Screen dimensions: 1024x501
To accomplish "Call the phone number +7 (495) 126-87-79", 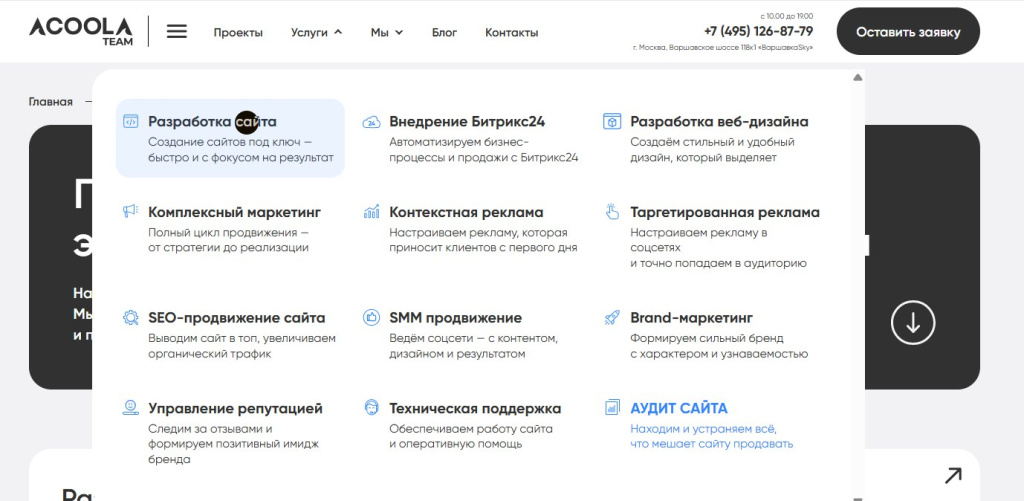I will click(758, 31).
